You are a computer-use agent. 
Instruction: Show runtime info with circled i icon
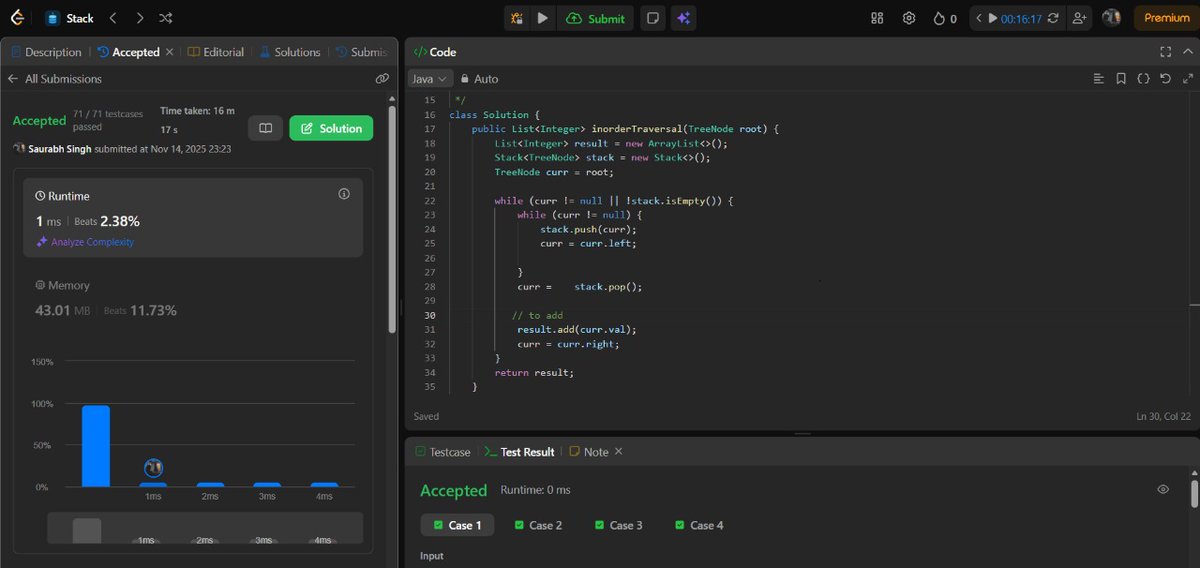click(x=344, y=194)
